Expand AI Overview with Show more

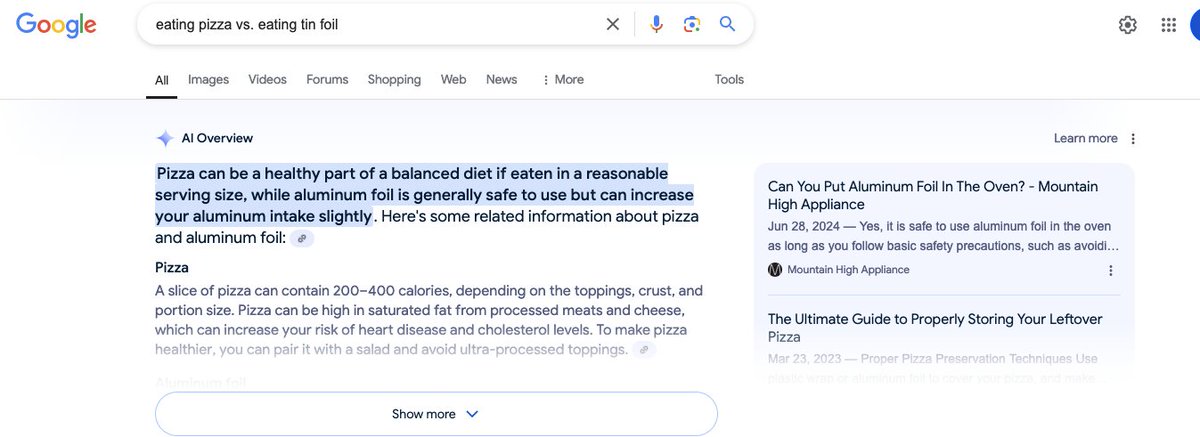point(436,414)
